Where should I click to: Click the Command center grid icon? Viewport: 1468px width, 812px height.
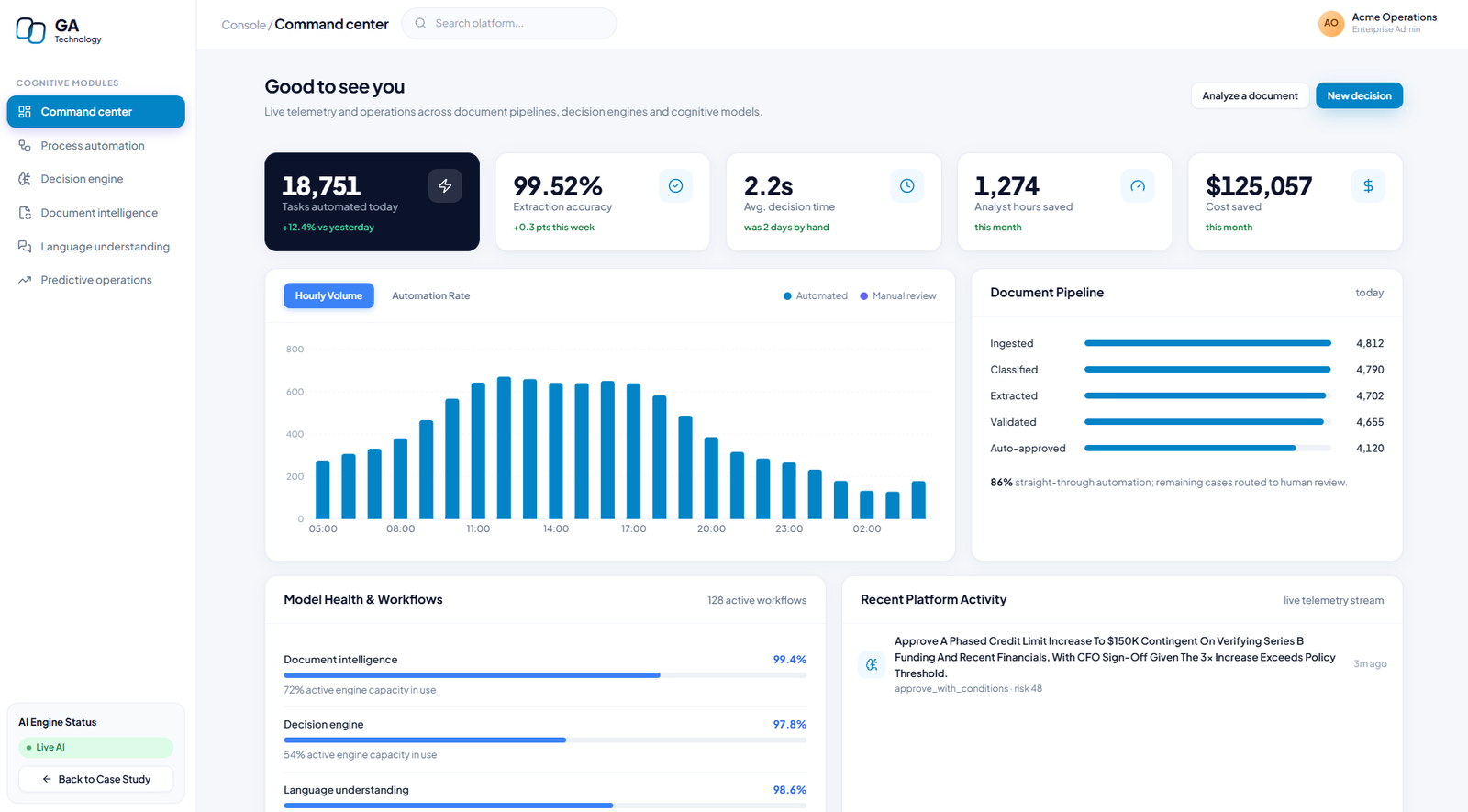click(25, 112)
